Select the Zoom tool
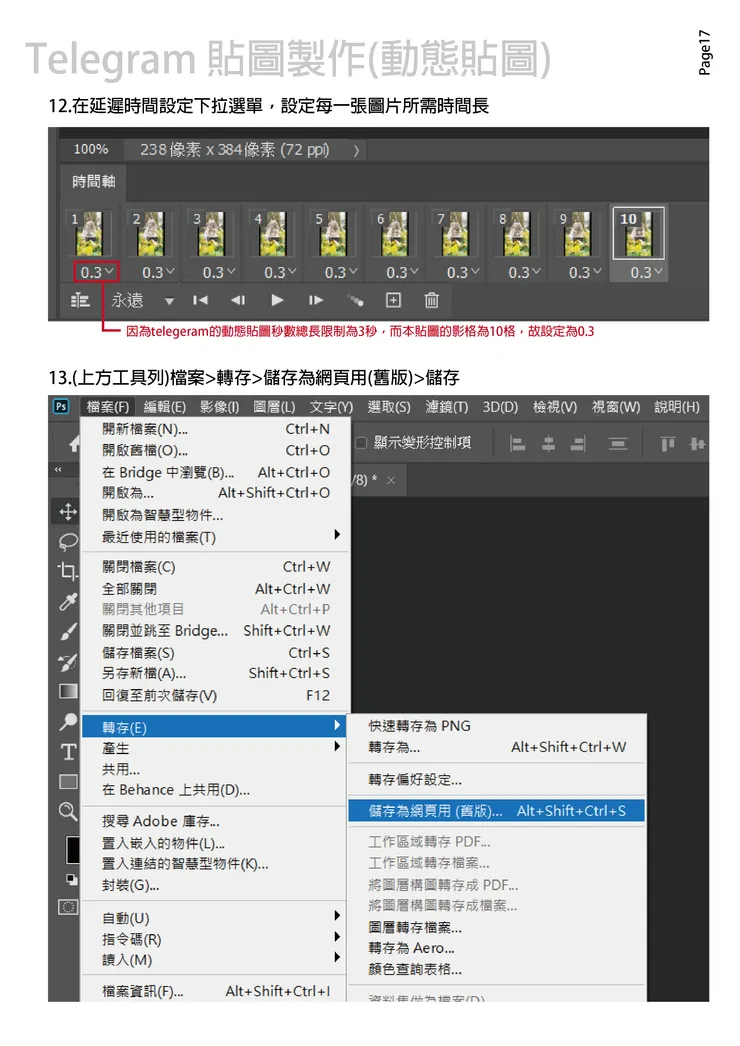This screenshot has width=740, height=1046. tap(67, 812)
